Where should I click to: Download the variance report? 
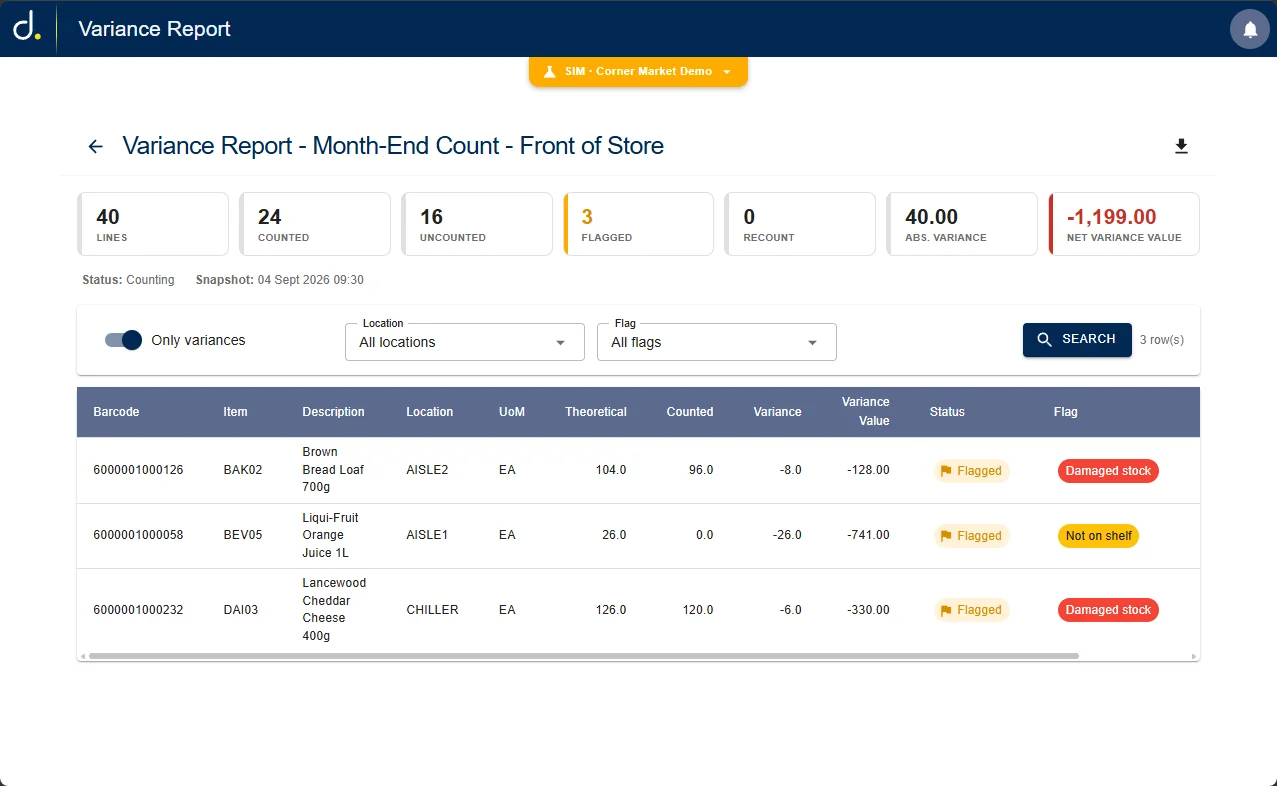point(1181,147)
